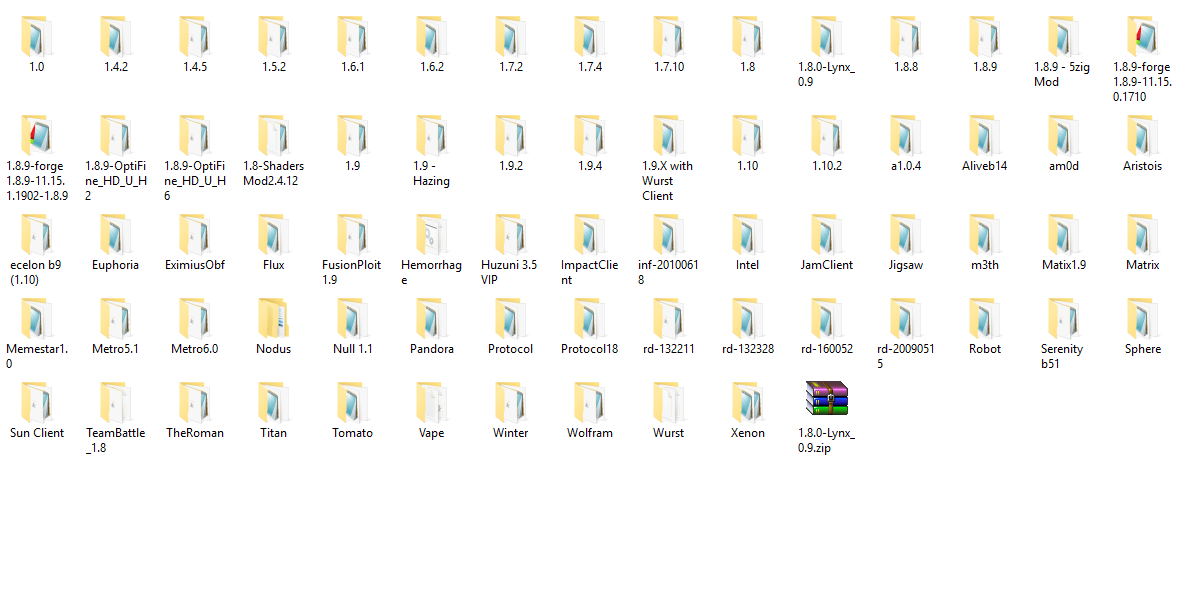The image size is (1186, 608).
Task: Click the Memestar1.0 folder icon
Action: pyautogui.click(x=36, y=318)
